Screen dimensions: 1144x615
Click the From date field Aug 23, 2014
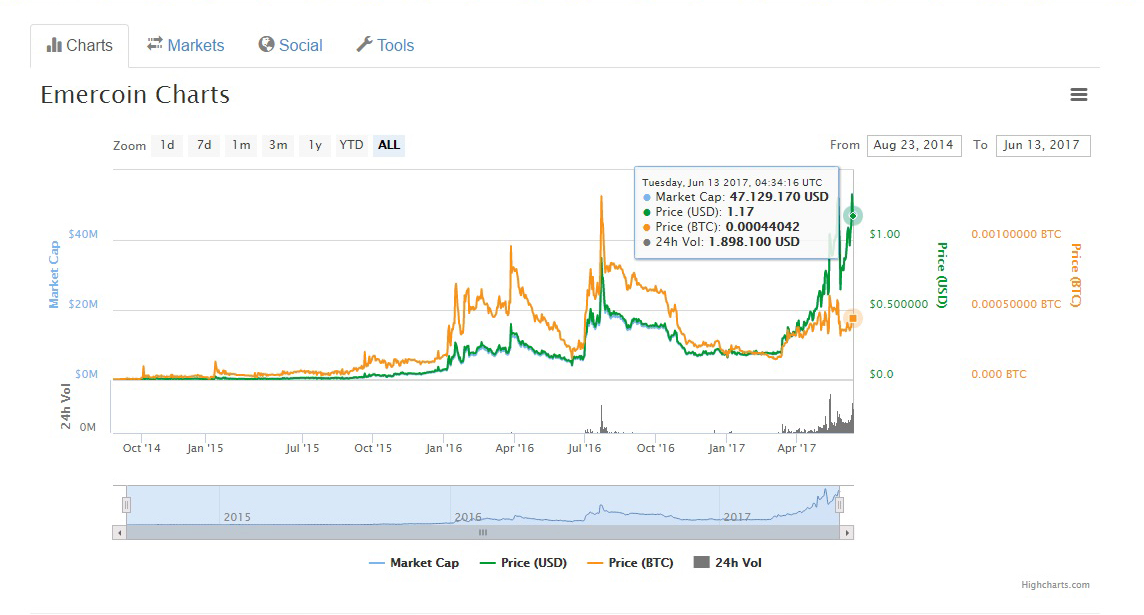[x=913, y=145]
